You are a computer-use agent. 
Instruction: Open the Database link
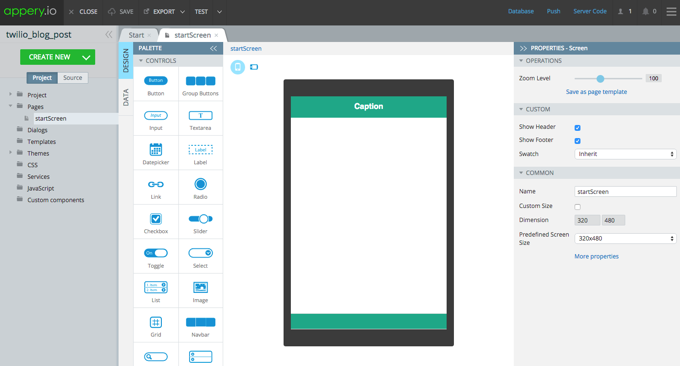(521, 11)
